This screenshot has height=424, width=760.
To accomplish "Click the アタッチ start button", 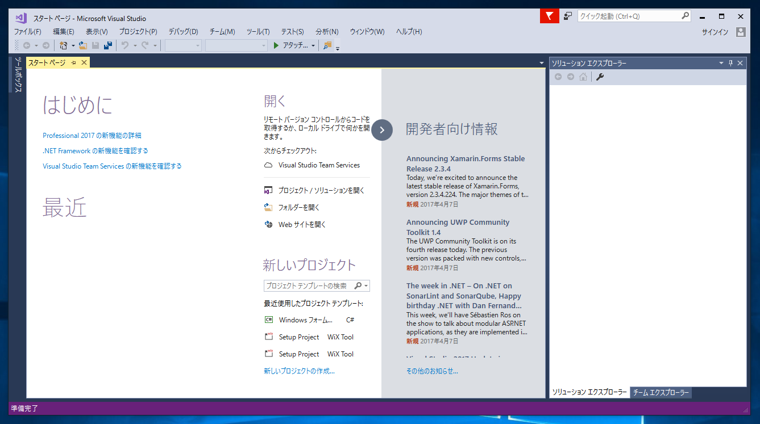I will [x=290, y=46].
